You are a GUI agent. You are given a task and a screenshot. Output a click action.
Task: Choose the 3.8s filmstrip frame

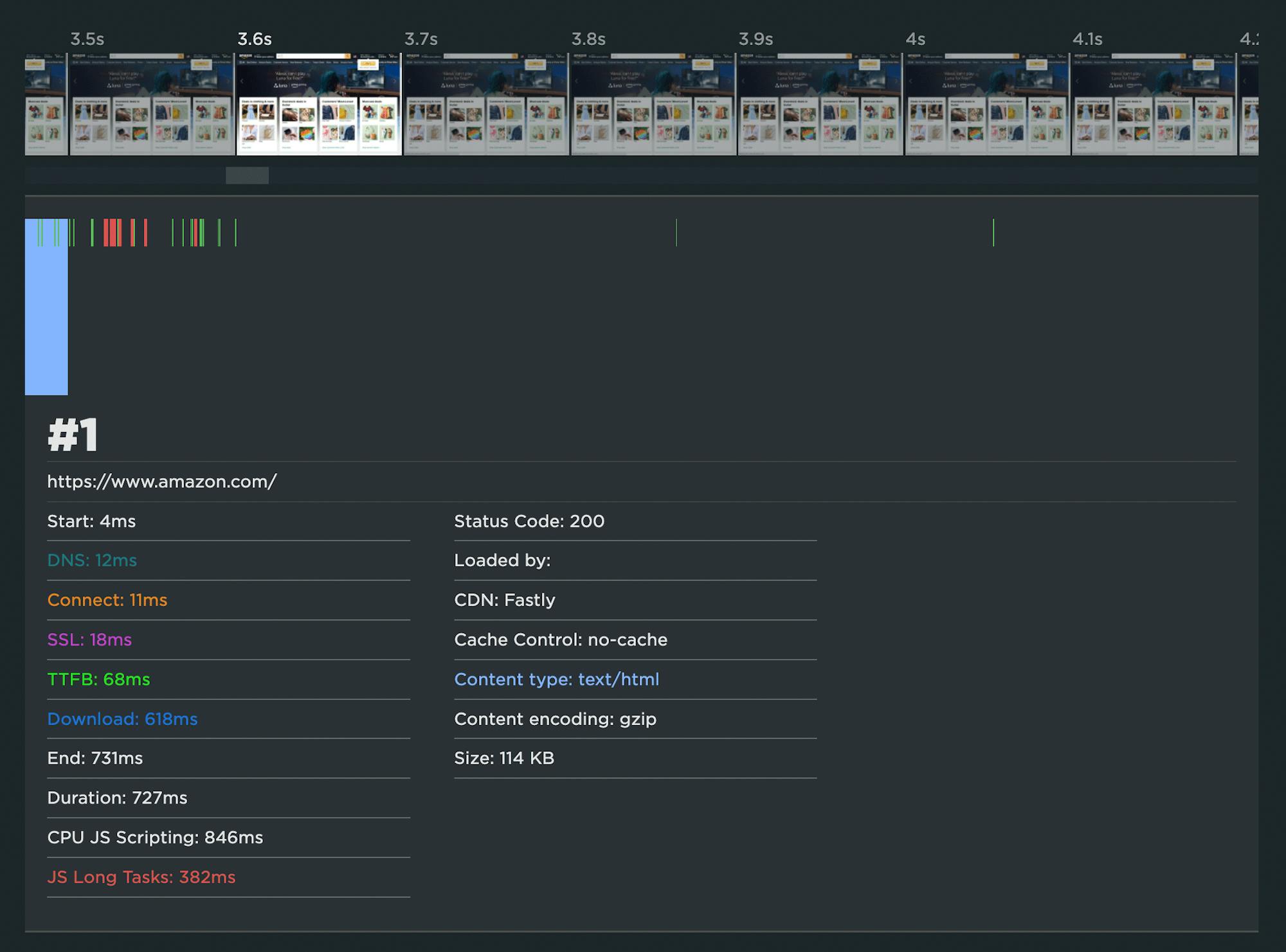pos(653,104)
